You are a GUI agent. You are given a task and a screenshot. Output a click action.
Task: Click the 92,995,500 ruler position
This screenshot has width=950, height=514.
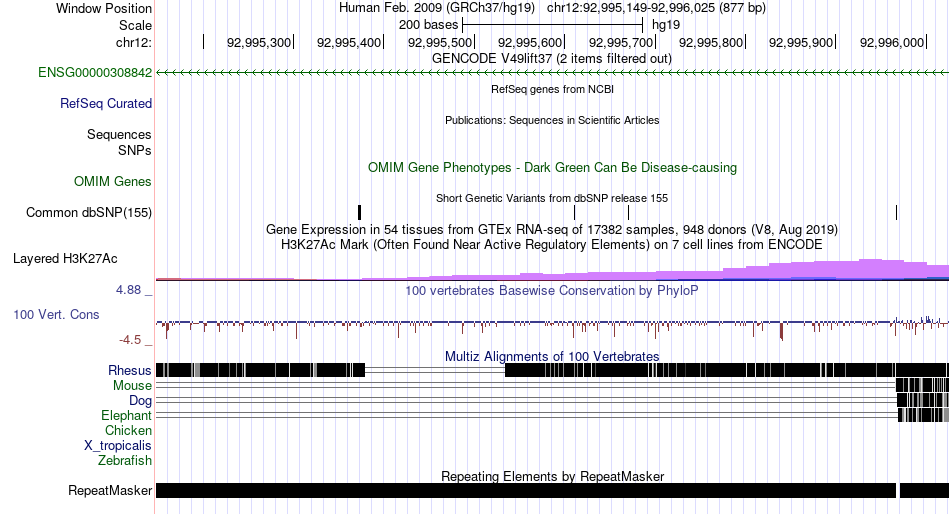[x=440, y=42]
